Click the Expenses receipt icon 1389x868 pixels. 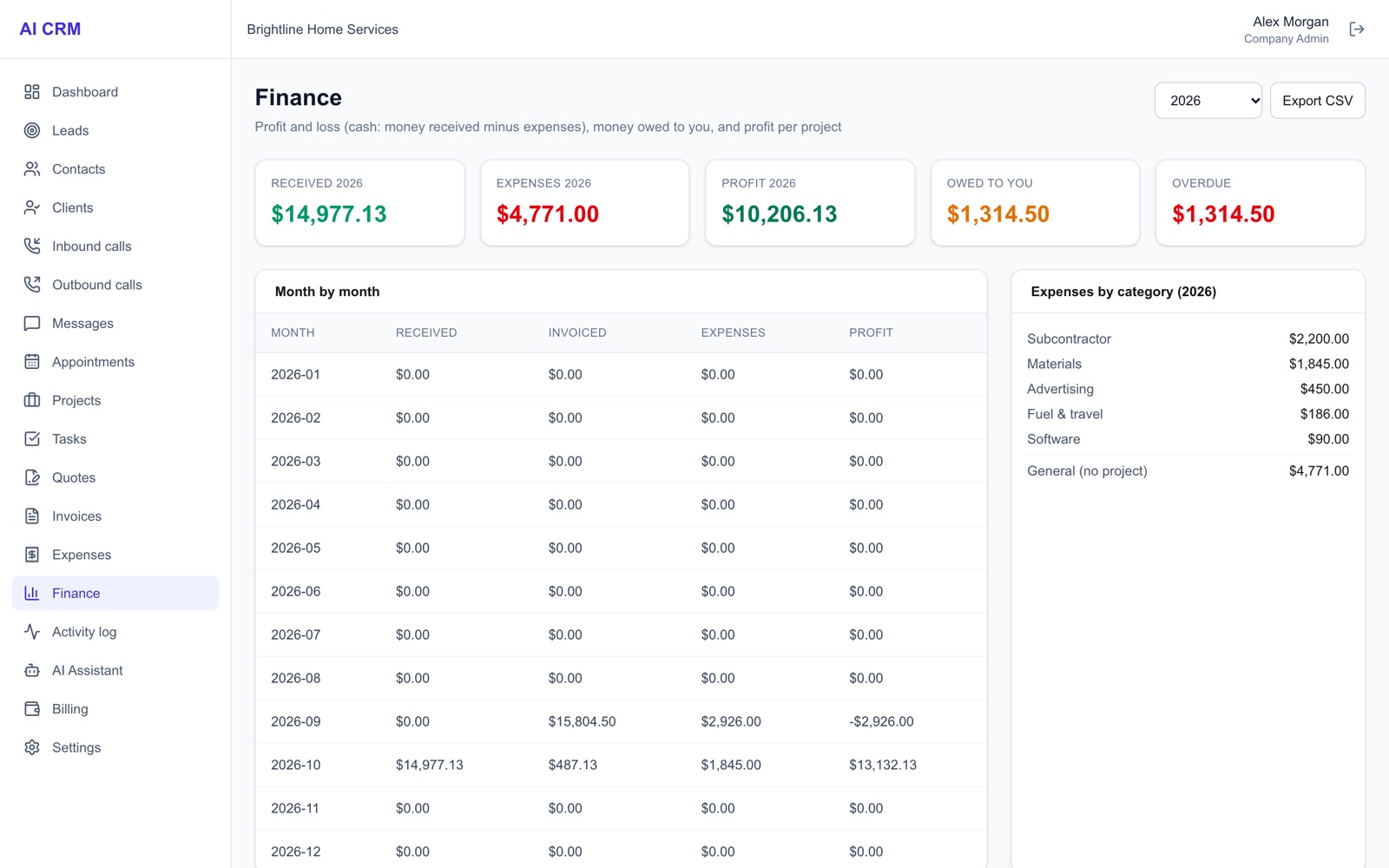tap(32, 555)
